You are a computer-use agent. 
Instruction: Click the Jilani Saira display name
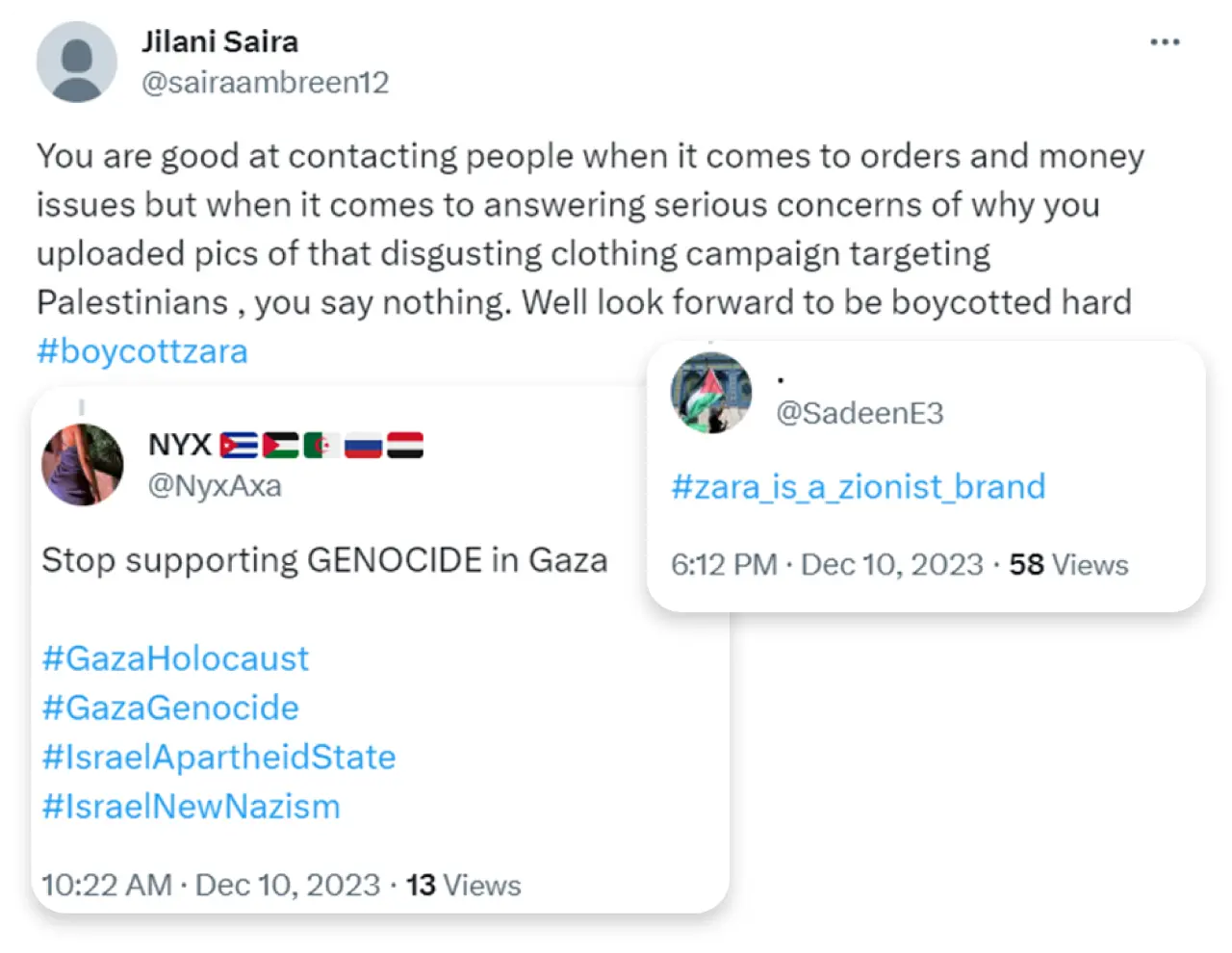[x=220, y=41]
